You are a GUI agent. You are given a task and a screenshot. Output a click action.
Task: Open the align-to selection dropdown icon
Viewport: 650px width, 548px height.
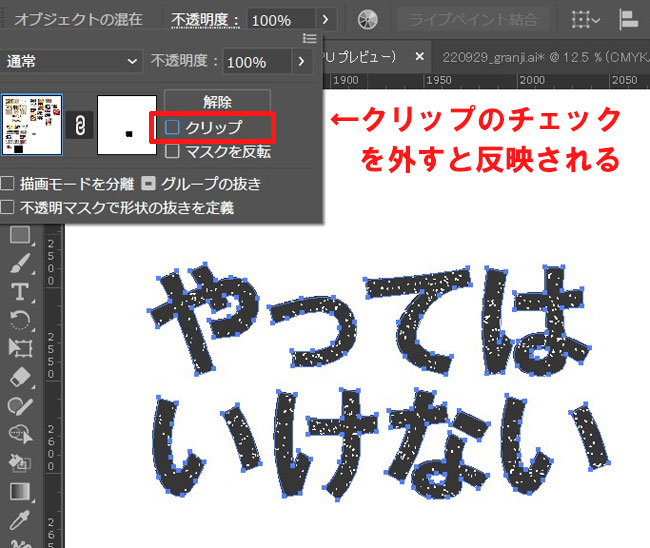tap(585, 19)
